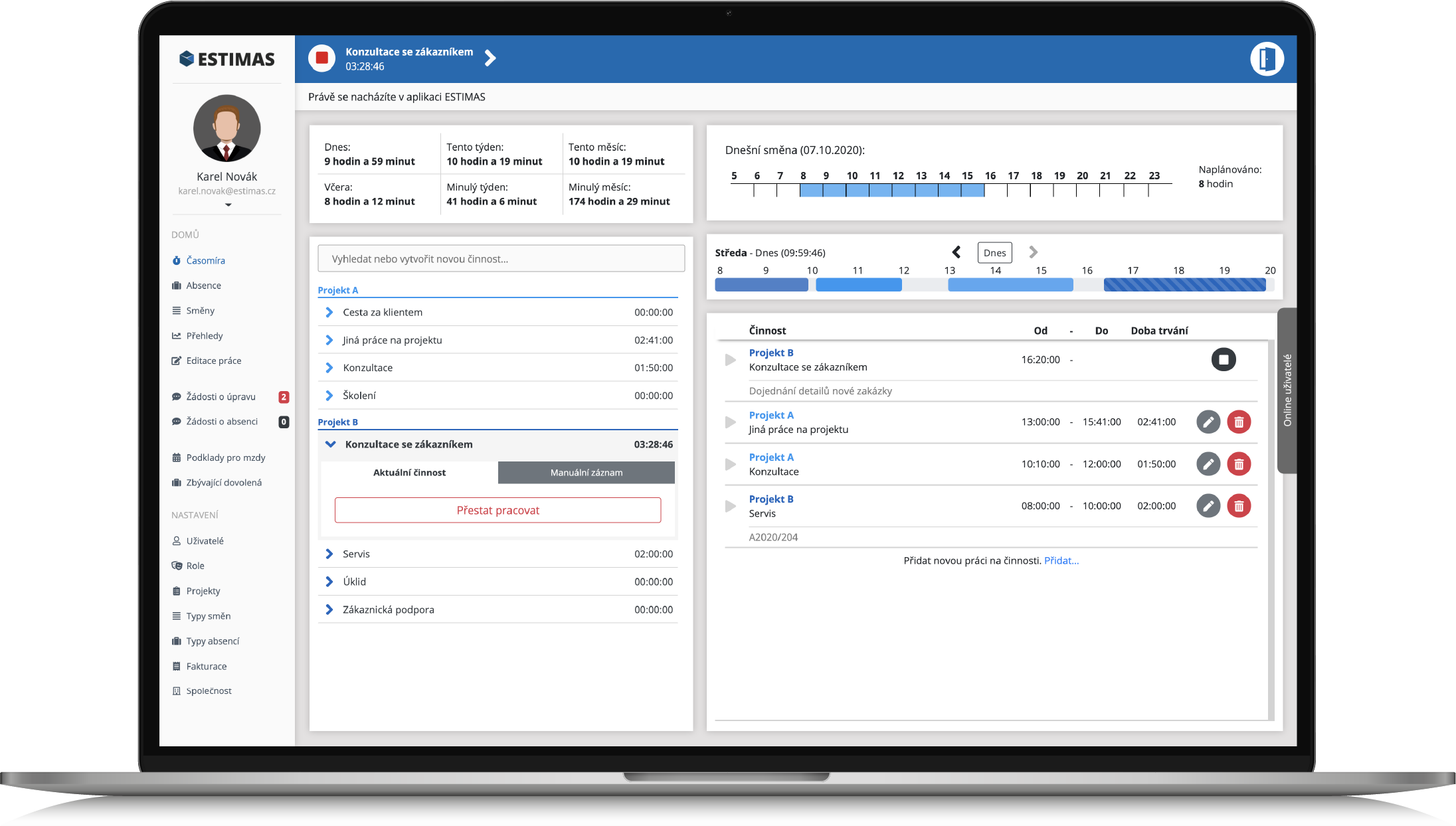
Task: Switch to Manuální záznam tab
Action: (586, 473)
